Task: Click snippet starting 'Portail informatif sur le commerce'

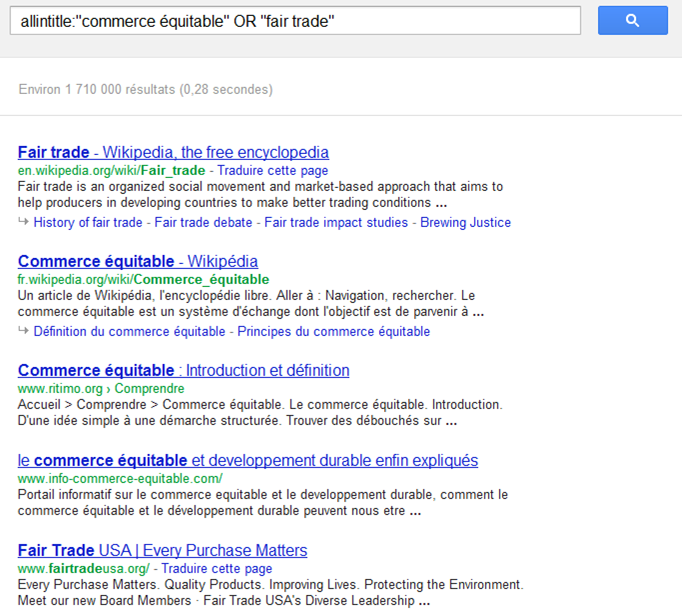Action: click(263, 503)
